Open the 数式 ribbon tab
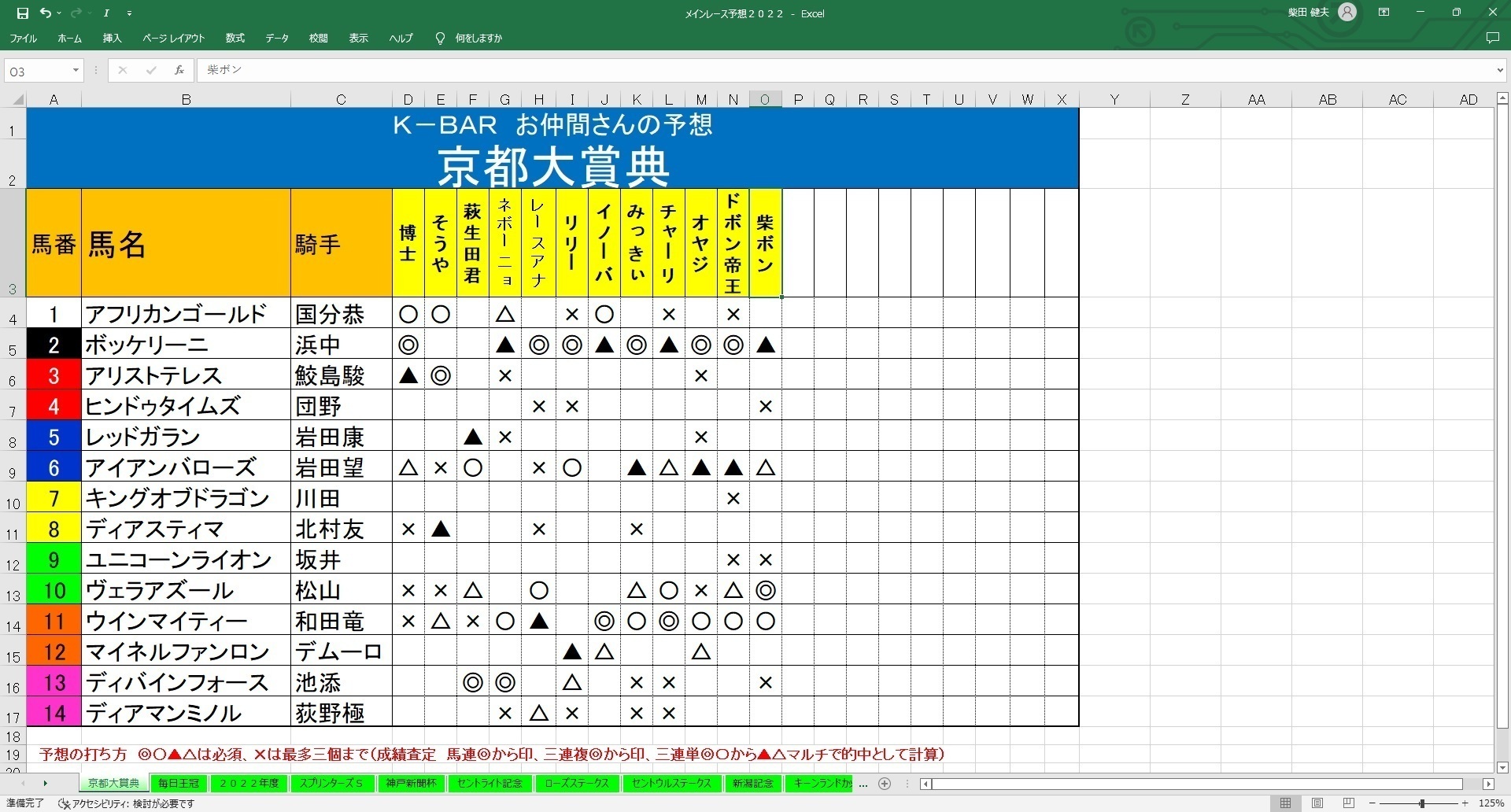The height and width of the screenshot is (812, 1511). point(235,38)
